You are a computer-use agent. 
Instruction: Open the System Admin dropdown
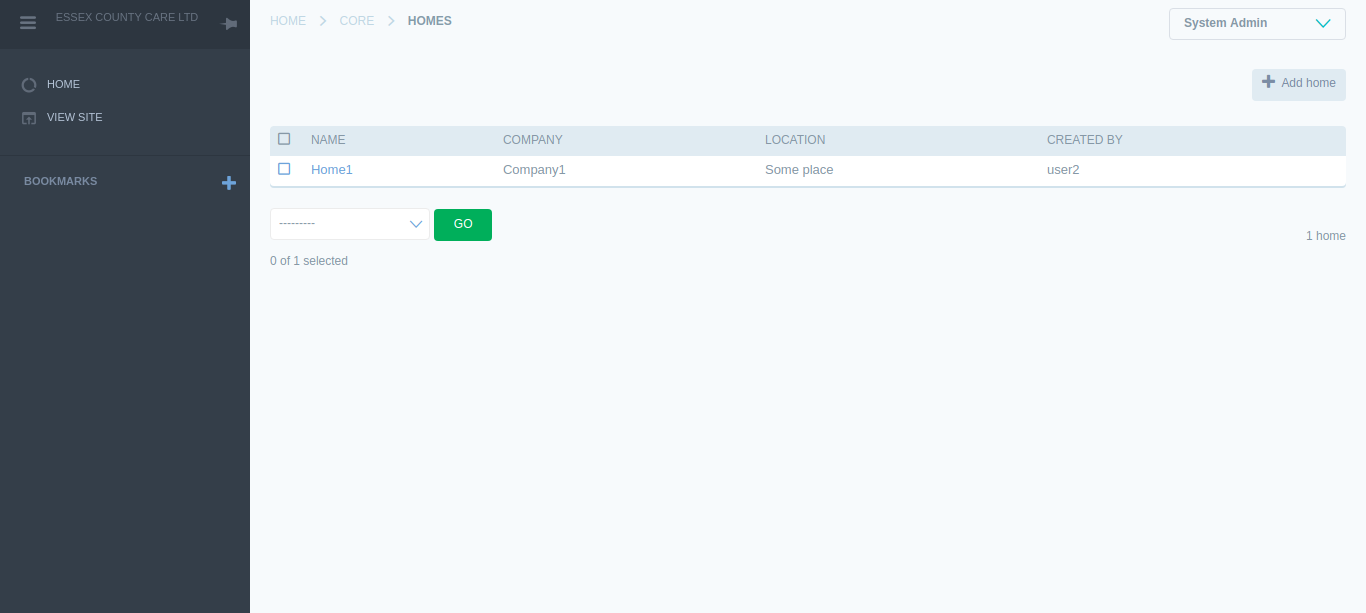pyautogui.click(x=1256, y=23)
